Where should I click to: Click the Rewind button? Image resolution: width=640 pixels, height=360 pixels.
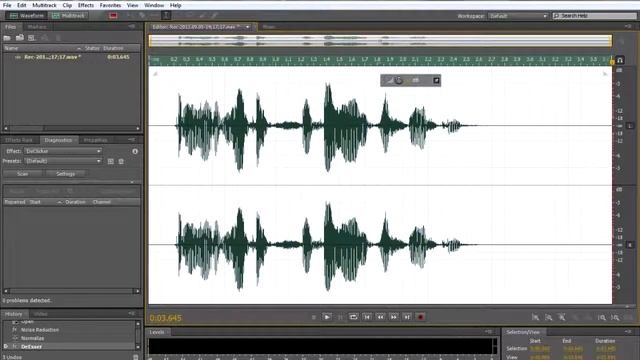tap(380, 317)
